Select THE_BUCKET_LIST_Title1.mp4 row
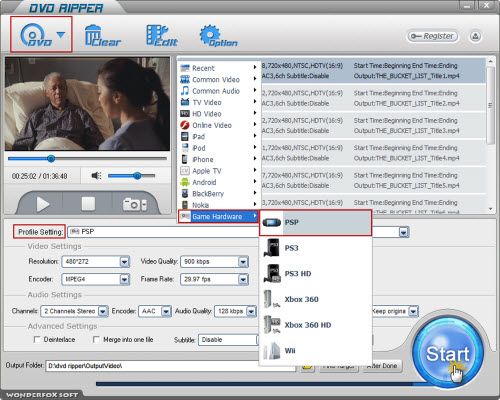 click(x=373, y=71)
